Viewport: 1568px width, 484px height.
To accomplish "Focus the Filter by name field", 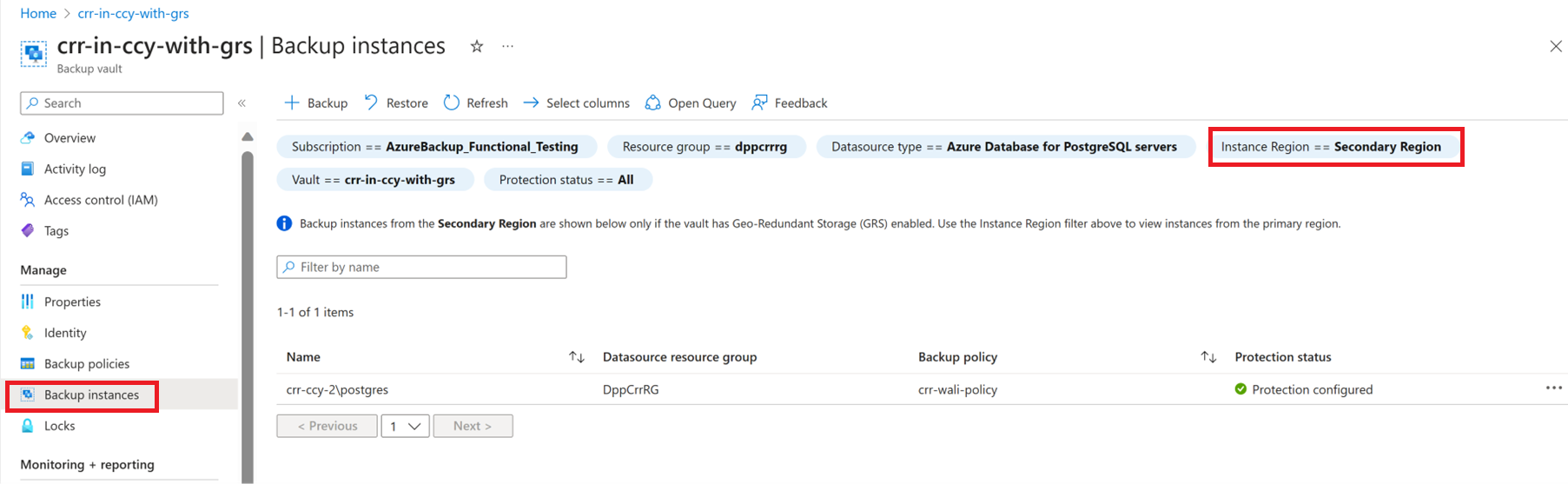I will click(421, 267).
